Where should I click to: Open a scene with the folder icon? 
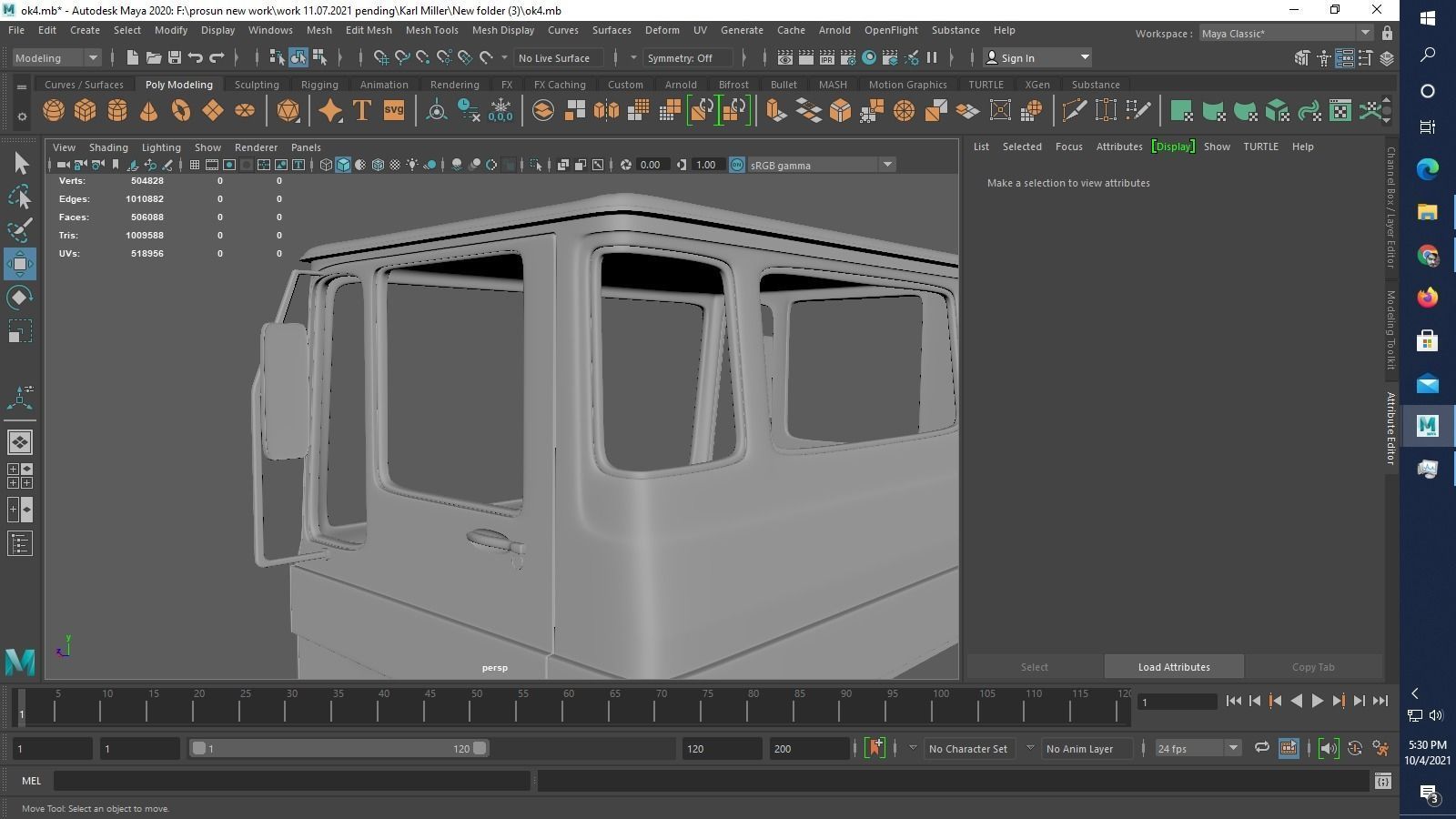154,57
